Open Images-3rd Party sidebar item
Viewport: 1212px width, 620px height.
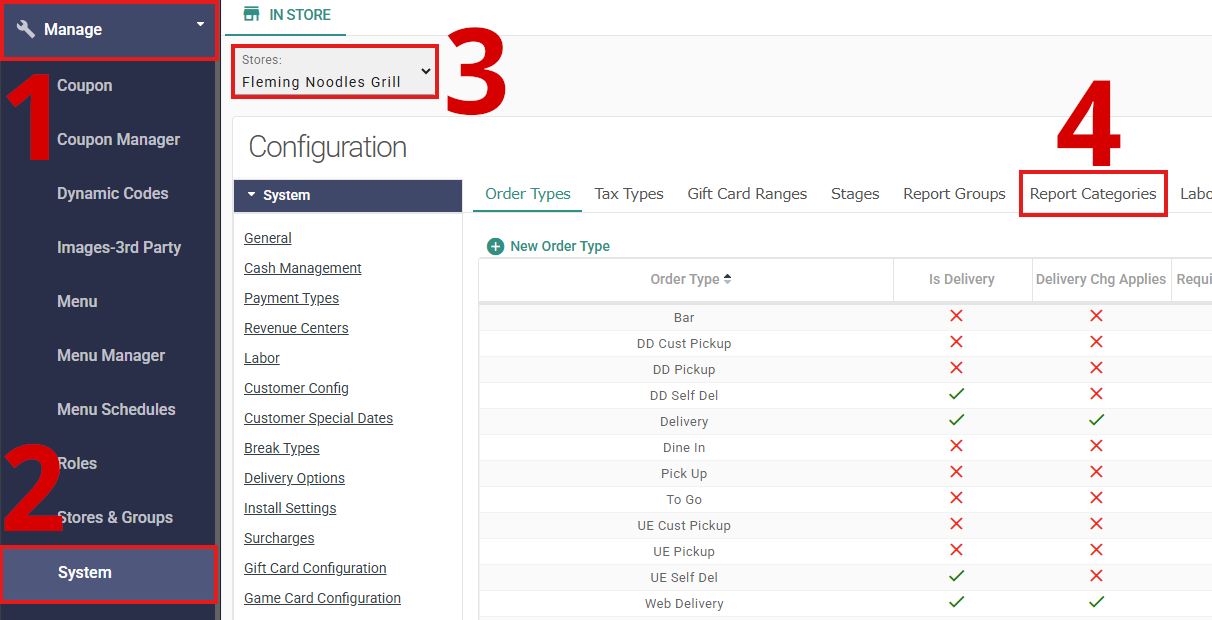coord(119,248)
